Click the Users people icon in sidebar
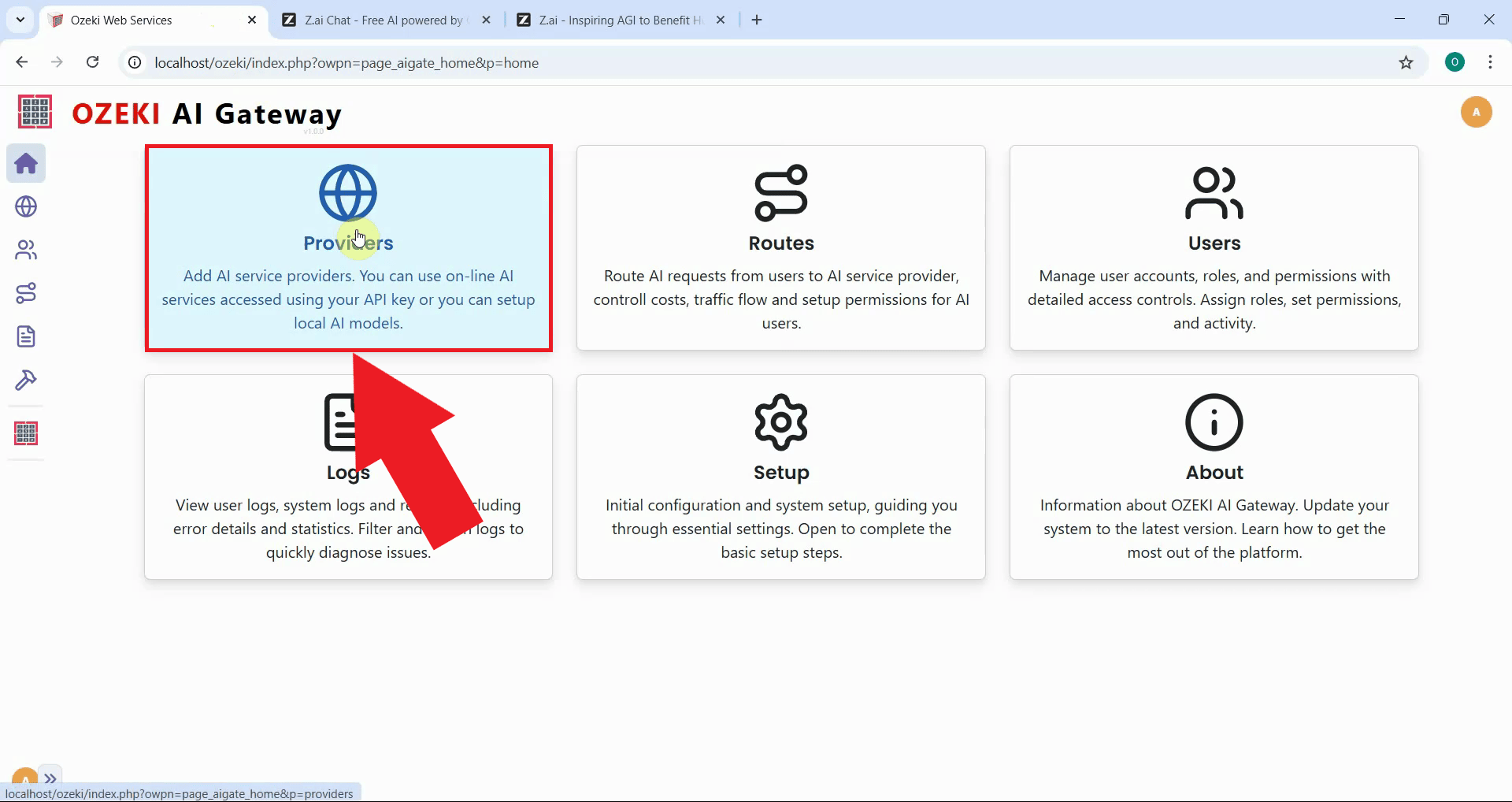Viewport: 1512px width, 802px height. pyautogui.click(x=26, y=250)
